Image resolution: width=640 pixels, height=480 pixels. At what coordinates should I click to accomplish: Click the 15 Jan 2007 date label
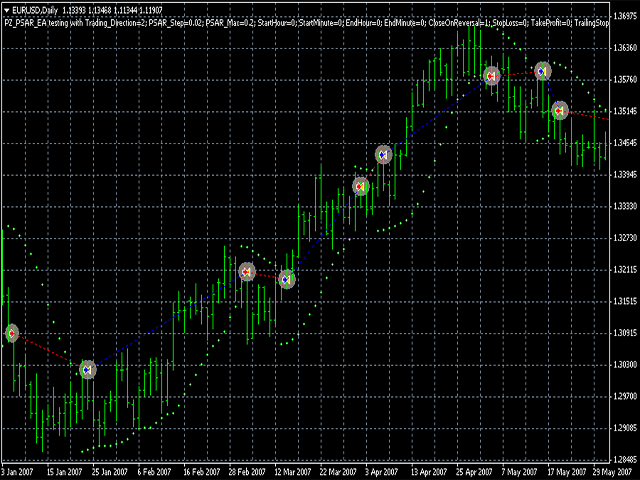[x=63, y=473]
